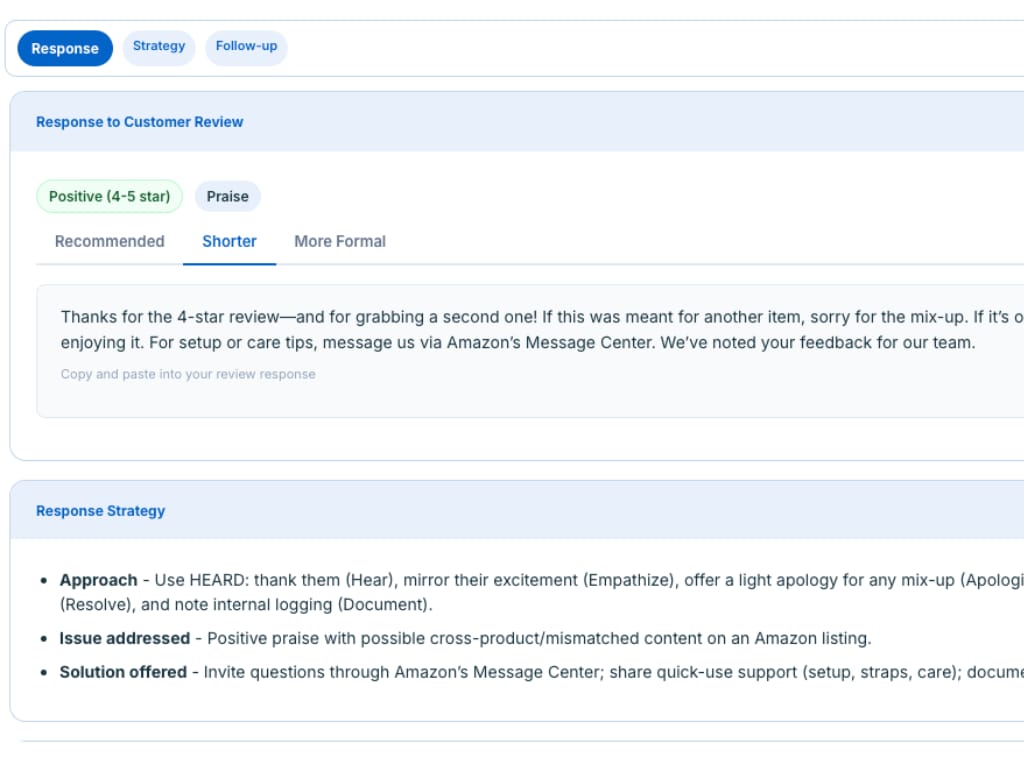Click the Praise tag badge
Image resolution: width=1024 pixels, height=768 pixels.
click(227, 197)
